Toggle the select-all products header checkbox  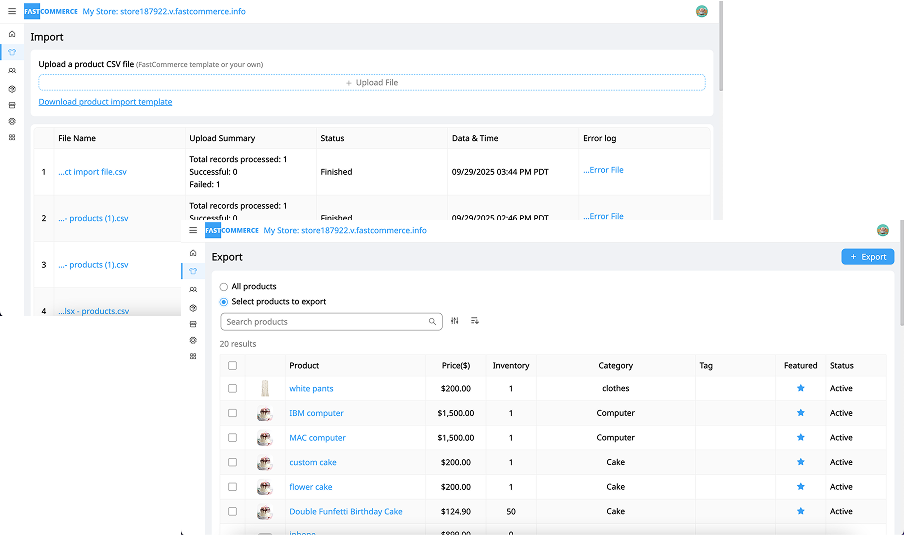tap(233, 365)
